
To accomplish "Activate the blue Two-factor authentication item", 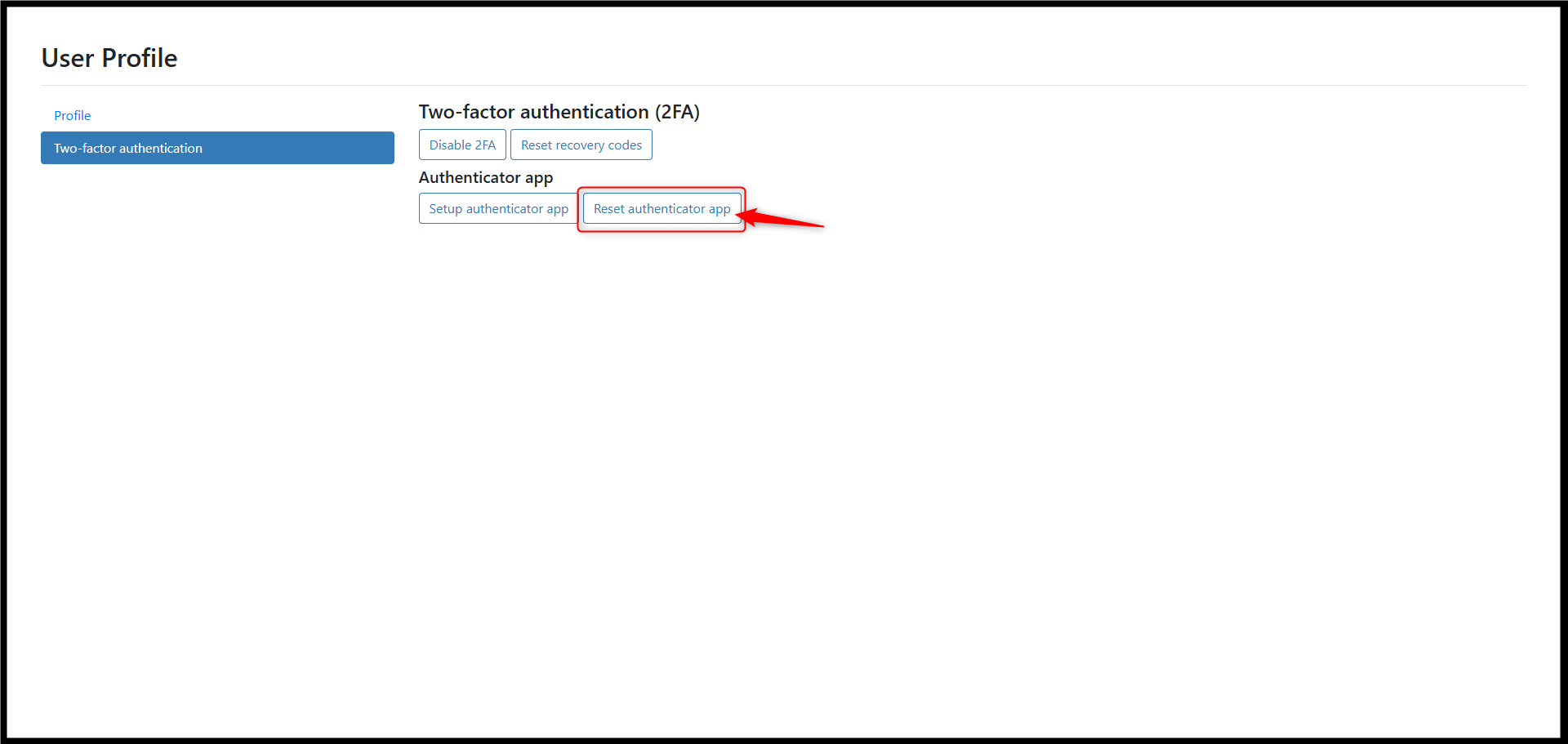I will (217, 148).
